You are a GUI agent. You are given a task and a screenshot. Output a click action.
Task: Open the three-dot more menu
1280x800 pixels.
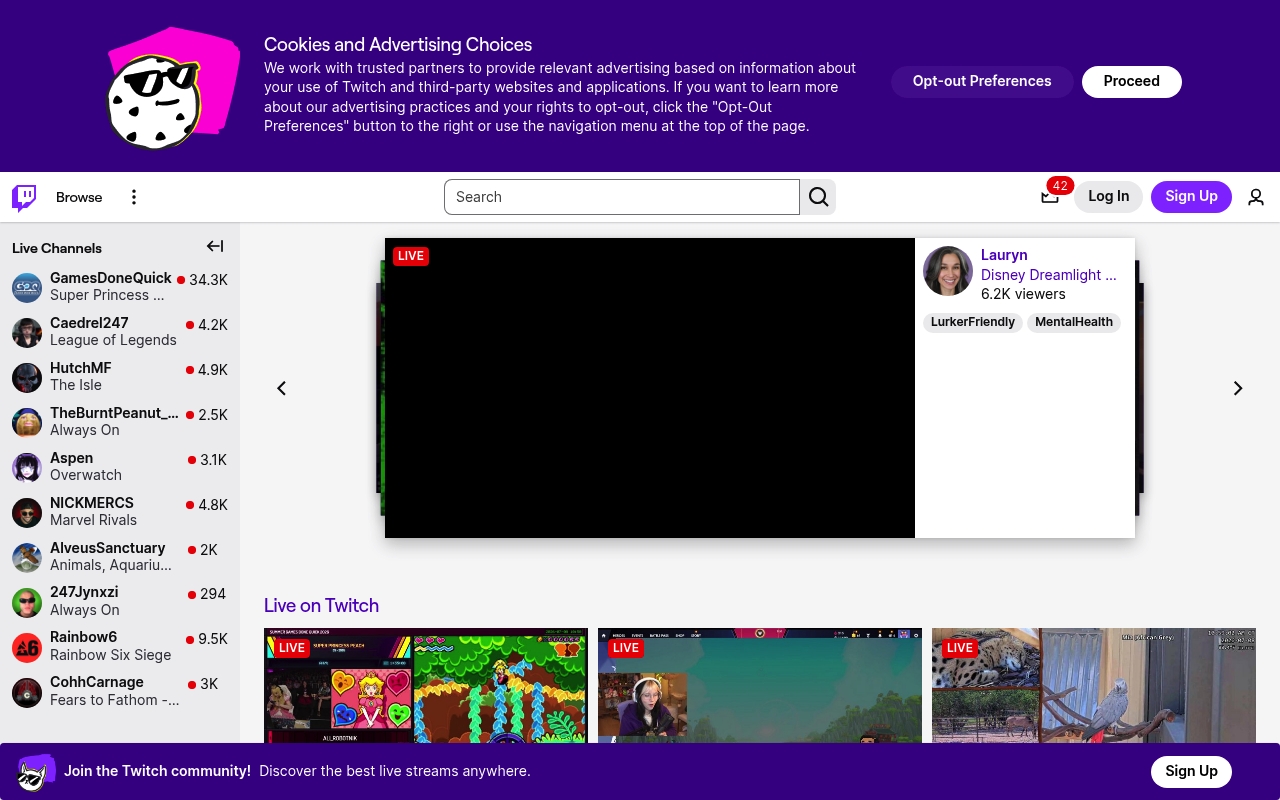134,197
